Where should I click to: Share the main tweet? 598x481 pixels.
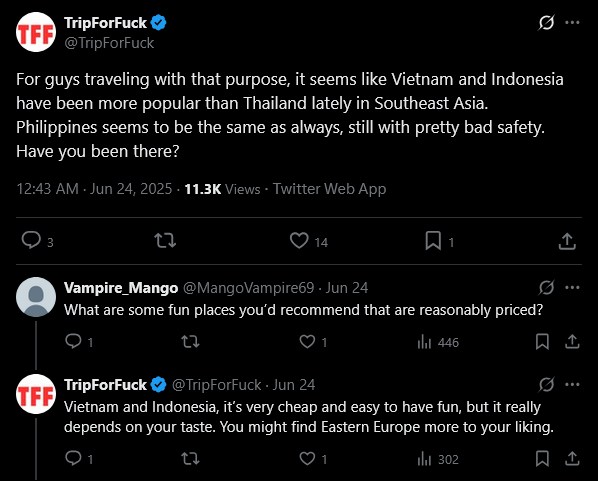point(567,241)
